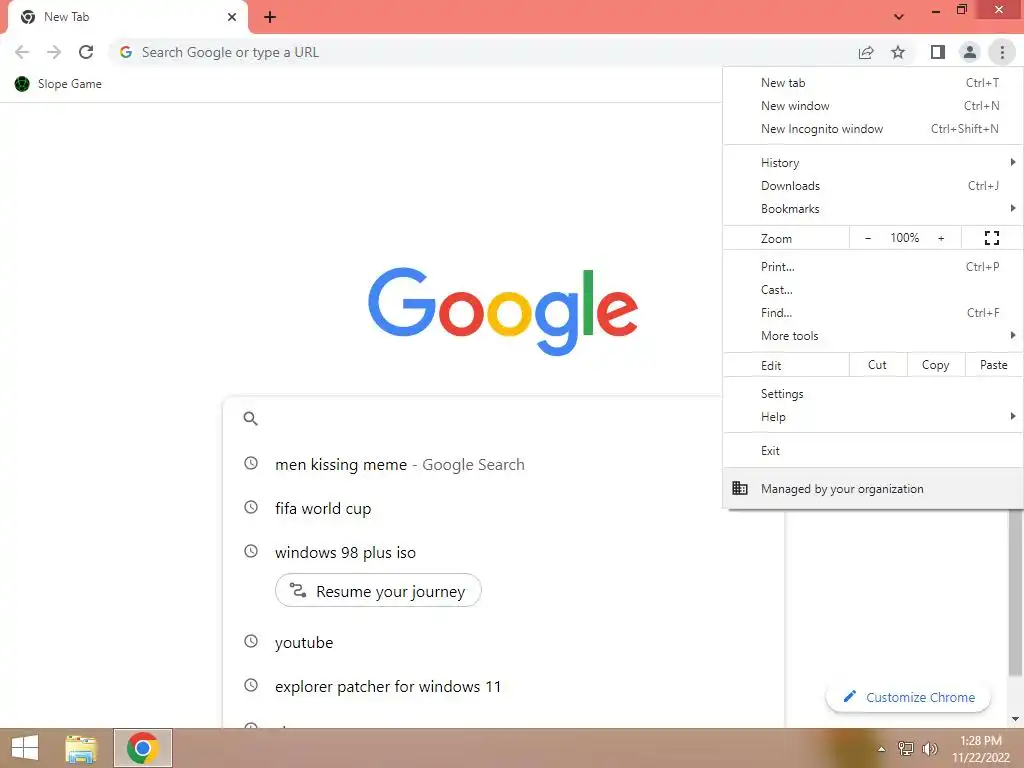Image resolution: width=1024 pixels, height=768 pixels.
Task: Open Settings from the menu
Action: coord(872,394)
